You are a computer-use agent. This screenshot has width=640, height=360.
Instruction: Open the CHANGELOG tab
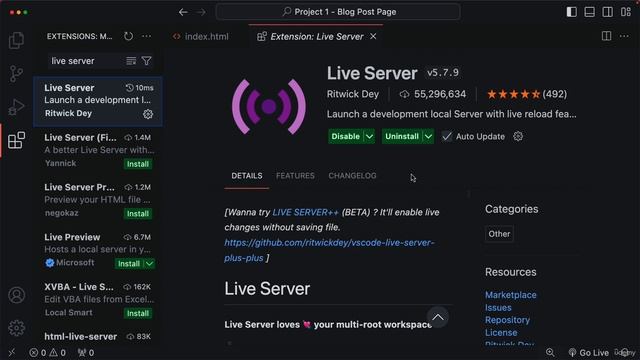tap(352, 176)
